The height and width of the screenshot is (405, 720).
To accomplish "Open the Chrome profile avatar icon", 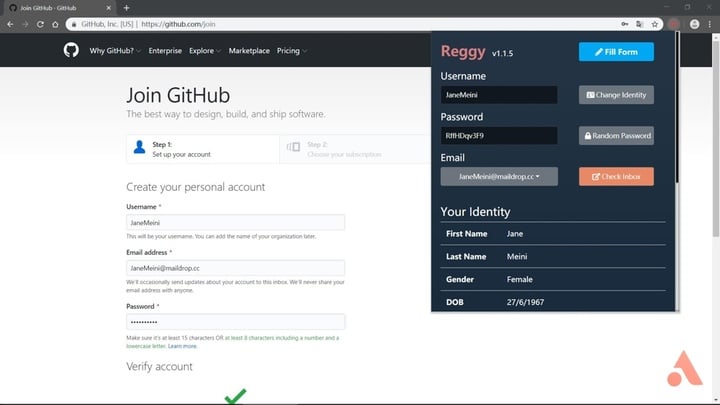I will coord(693,23).
